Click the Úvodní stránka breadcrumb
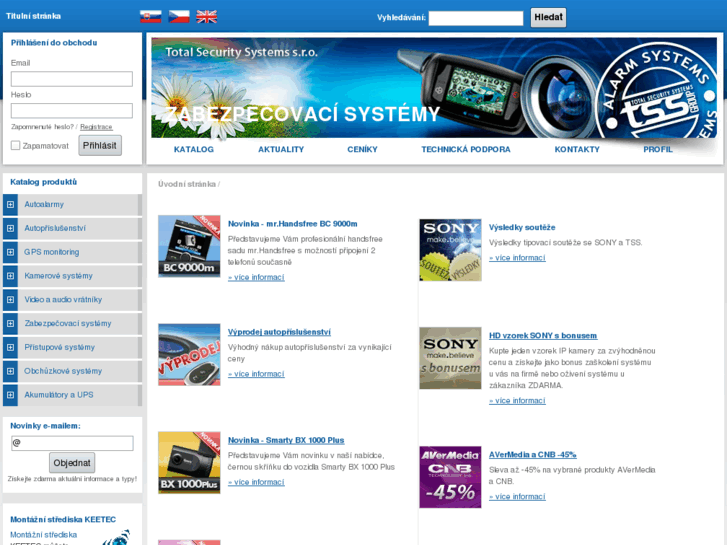 point(187,184)
